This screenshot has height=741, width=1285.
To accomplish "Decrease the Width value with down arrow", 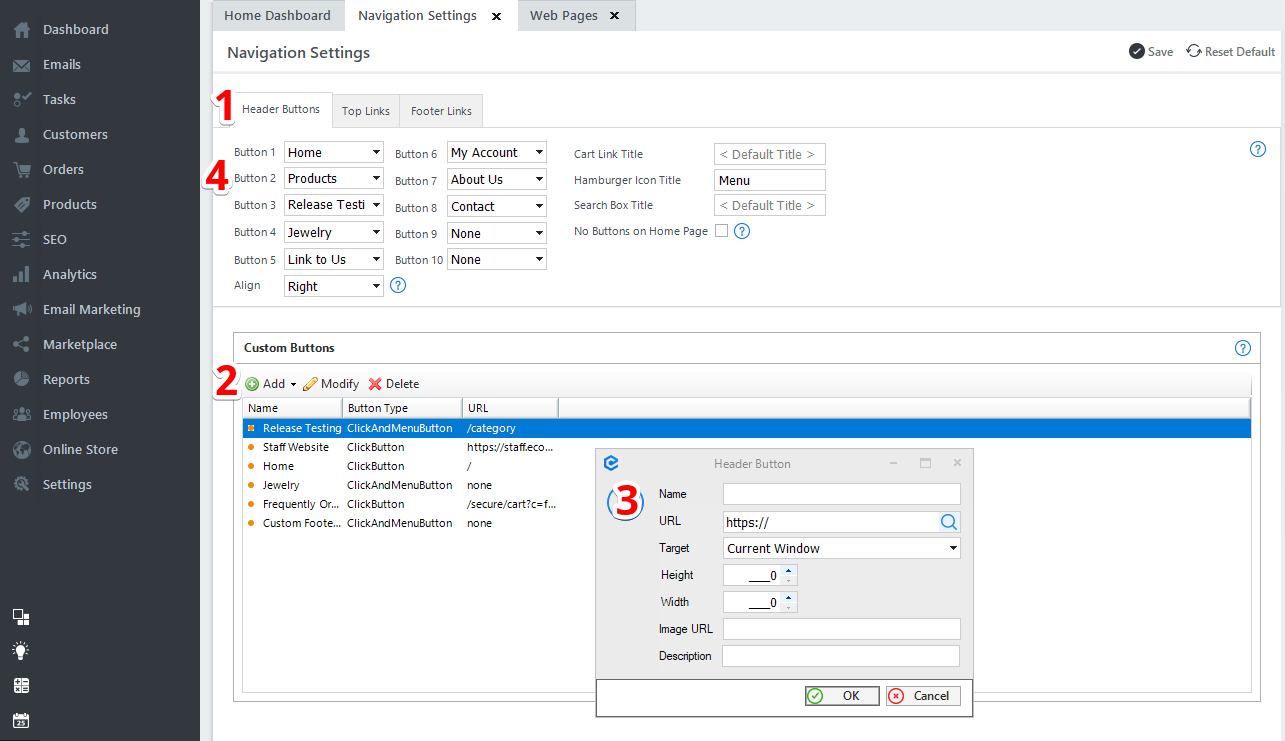I will click(x=789, y=607).
